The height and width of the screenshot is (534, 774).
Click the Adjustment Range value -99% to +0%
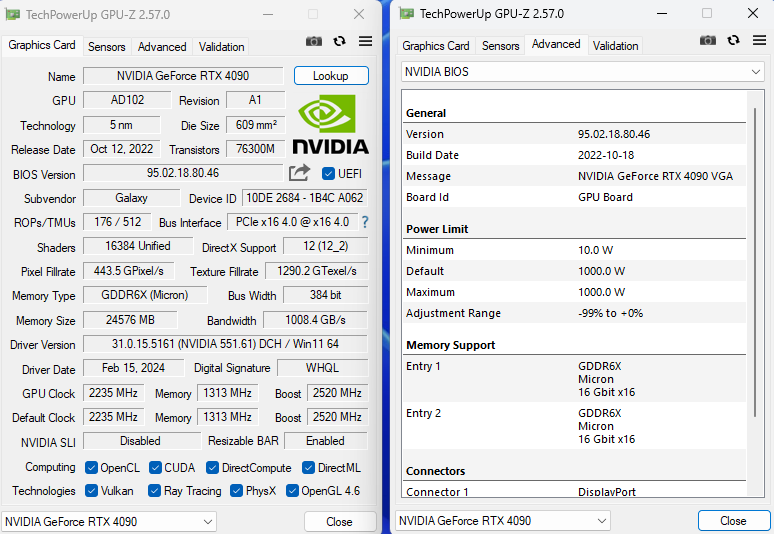tap(611, 313)
